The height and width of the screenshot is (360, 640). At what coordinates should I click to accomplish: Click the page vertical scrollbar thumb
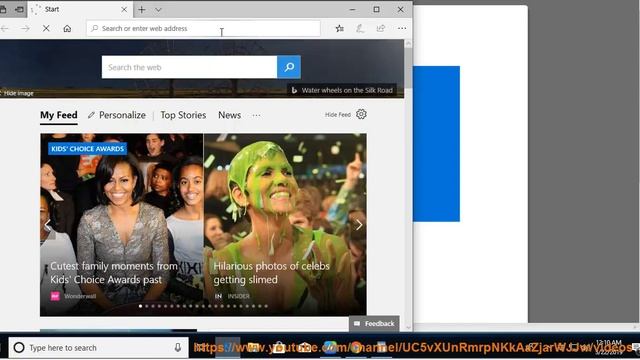(408, 67)
